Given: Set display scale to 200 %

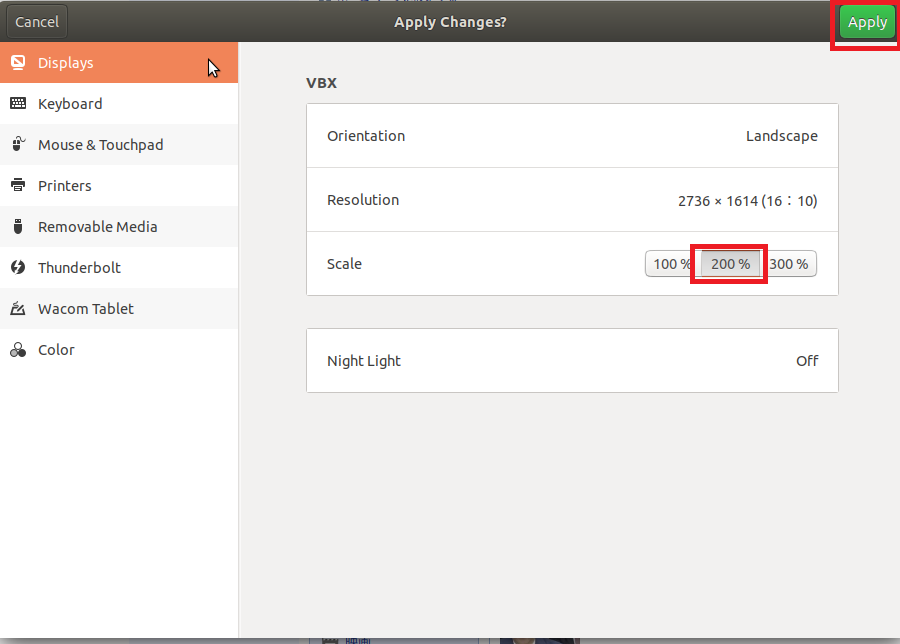Looking at the screenshot, I should tap(730, 264).
